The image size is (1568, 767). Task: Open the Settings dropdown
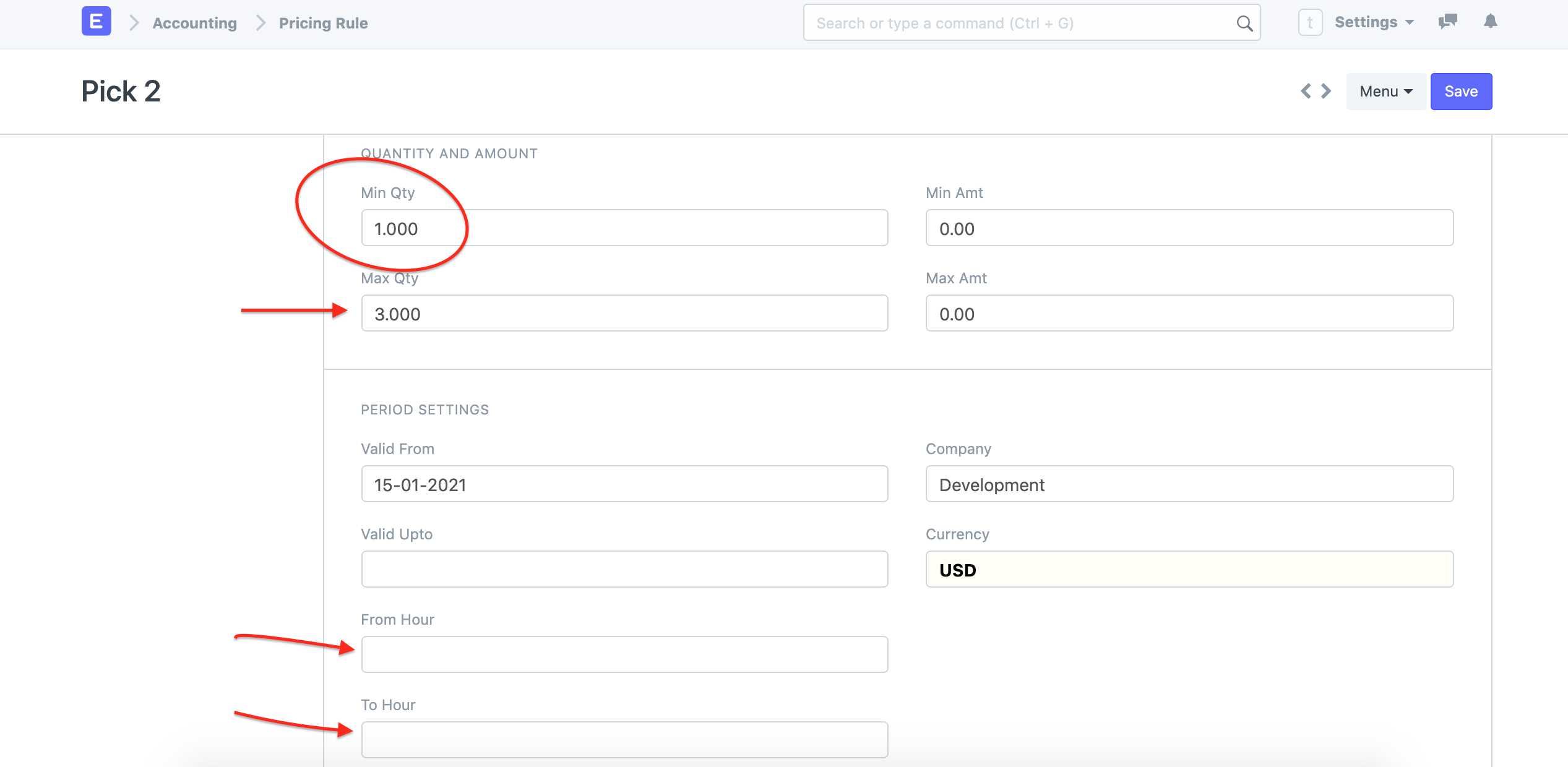[x=1374, y=22]
